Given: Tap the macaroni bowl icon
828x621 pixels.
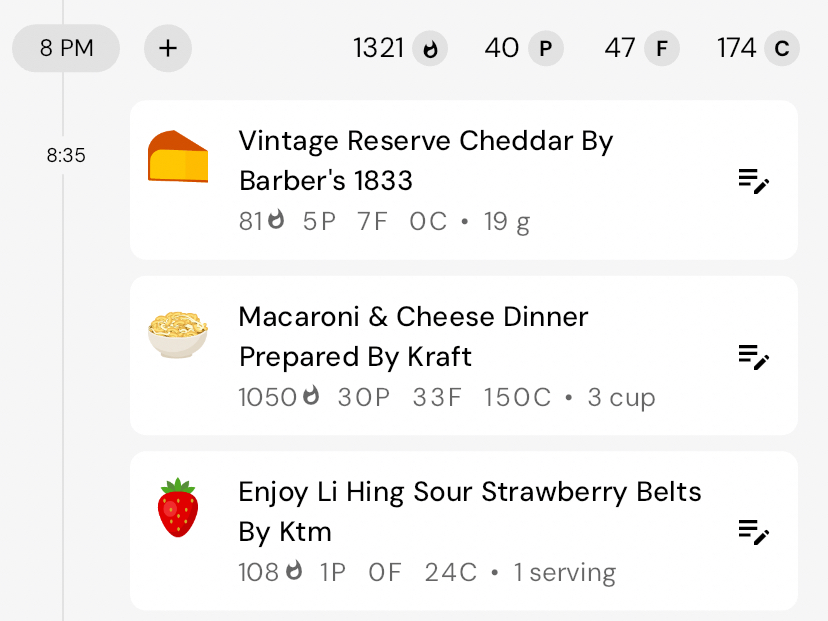Looking at the screenshot, I should click(178, 333).
